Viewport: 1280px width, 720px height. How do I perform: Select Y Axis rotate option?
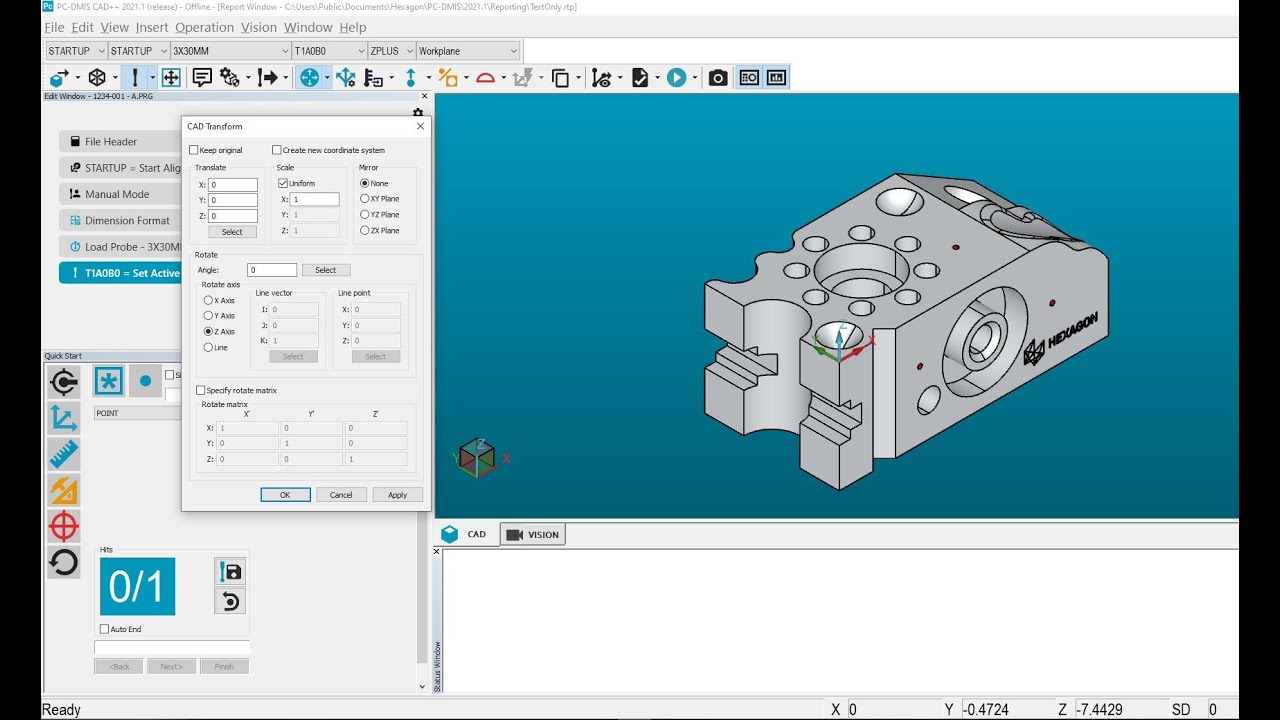(x=208, y=315)
